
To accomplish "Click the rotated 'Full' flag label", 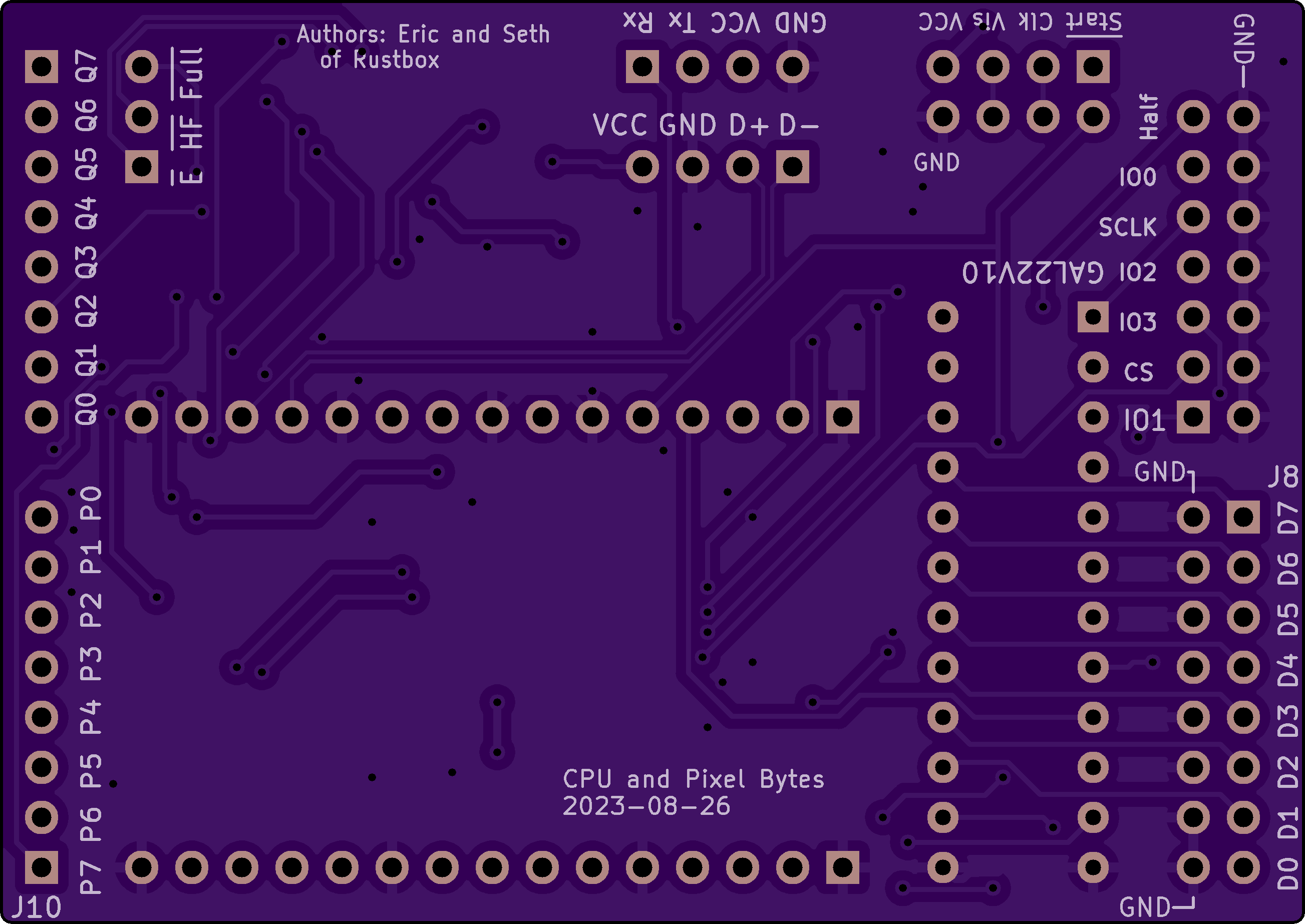I will [191, 73].
